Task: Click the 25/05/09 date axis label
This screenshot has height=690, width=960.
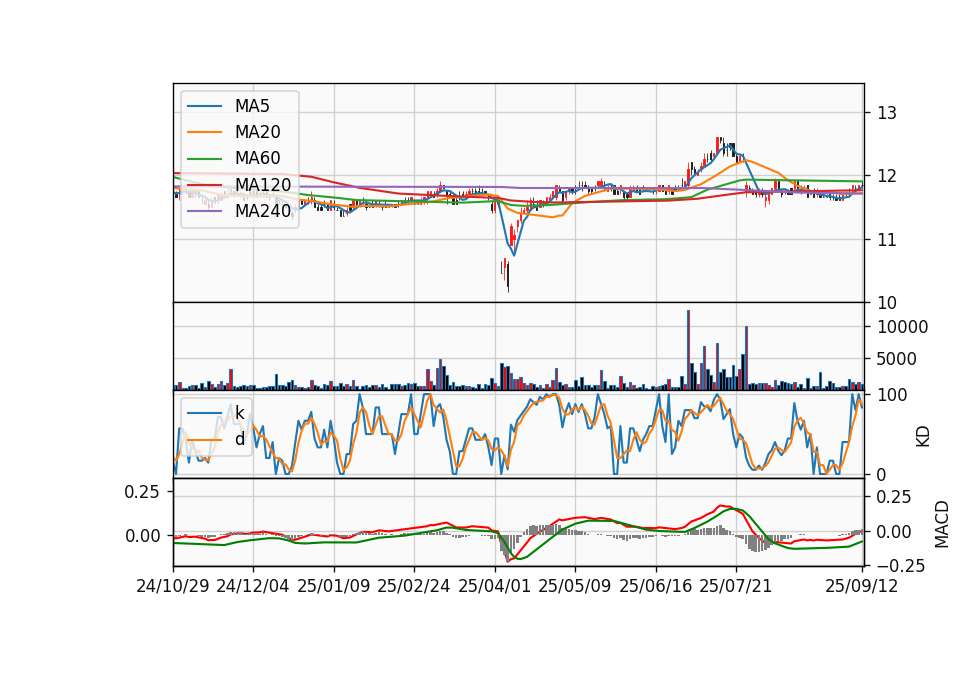Action: [575, 586]
